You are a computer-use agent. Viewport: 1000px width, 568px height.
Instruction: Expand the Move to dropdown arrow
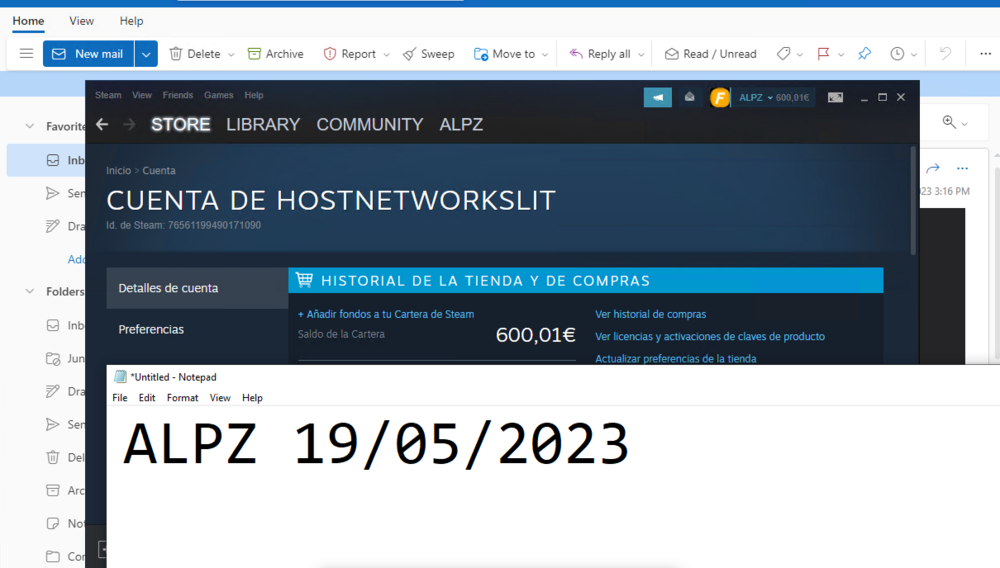tap(545, 55)
